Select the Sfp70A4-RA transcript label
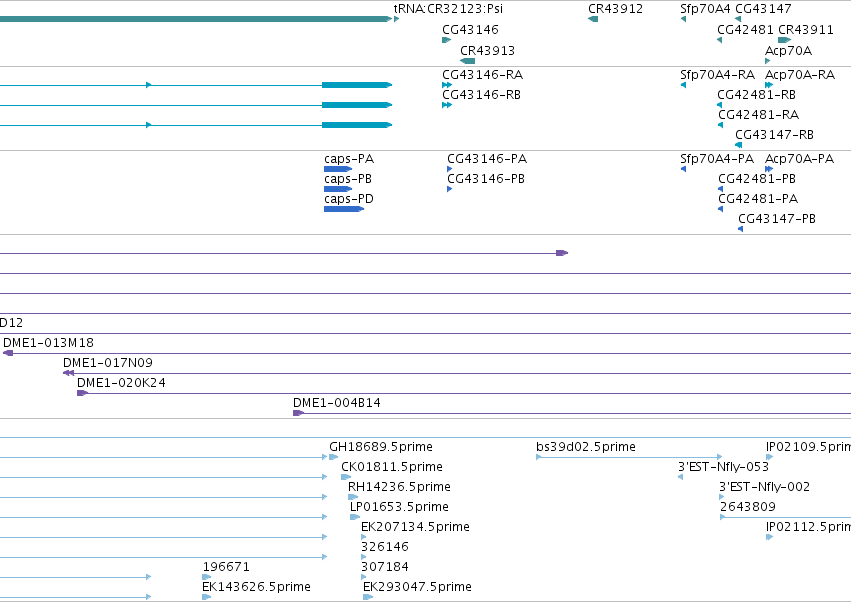This screenshot has height=602, width=851. [x=717, y=74]
